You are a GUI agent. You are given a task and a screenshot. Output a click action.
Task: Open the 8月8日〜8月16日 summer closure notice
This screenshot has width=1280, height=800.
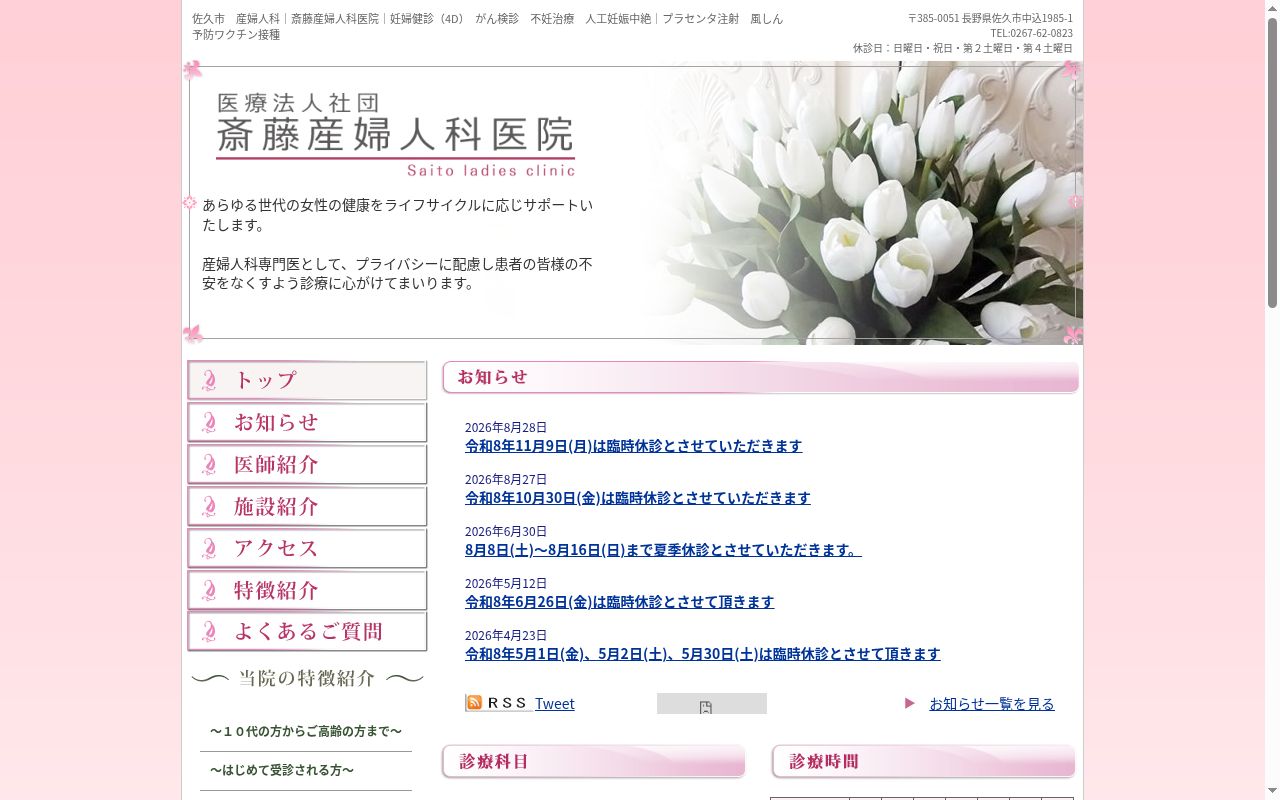click(663, 550)
